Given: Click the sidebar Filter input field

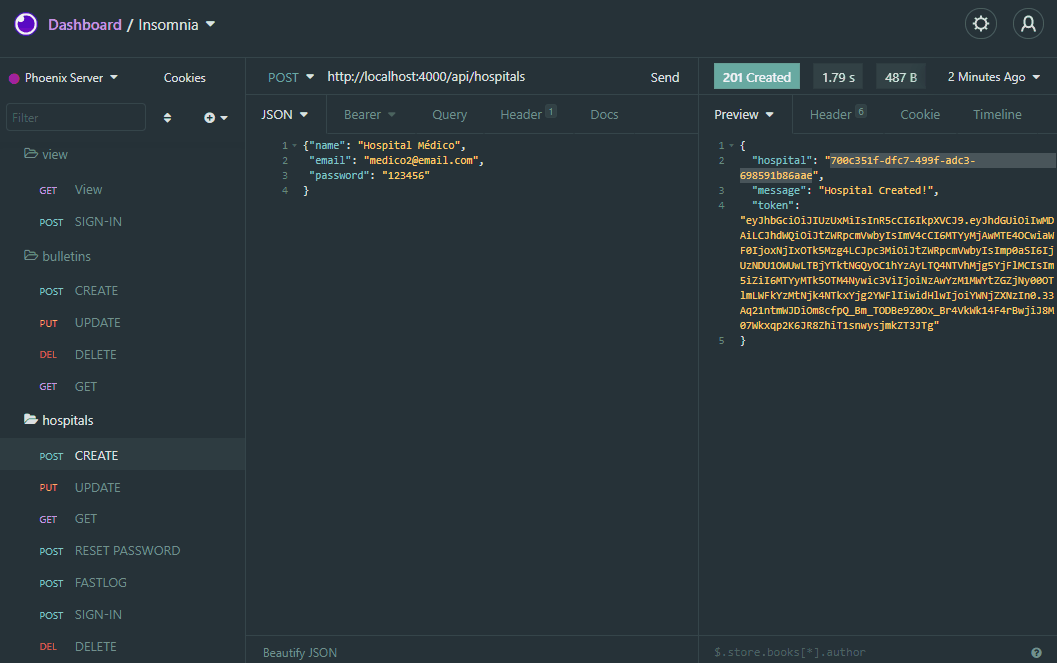Looking at the screenshot, I should pos(76,118).
